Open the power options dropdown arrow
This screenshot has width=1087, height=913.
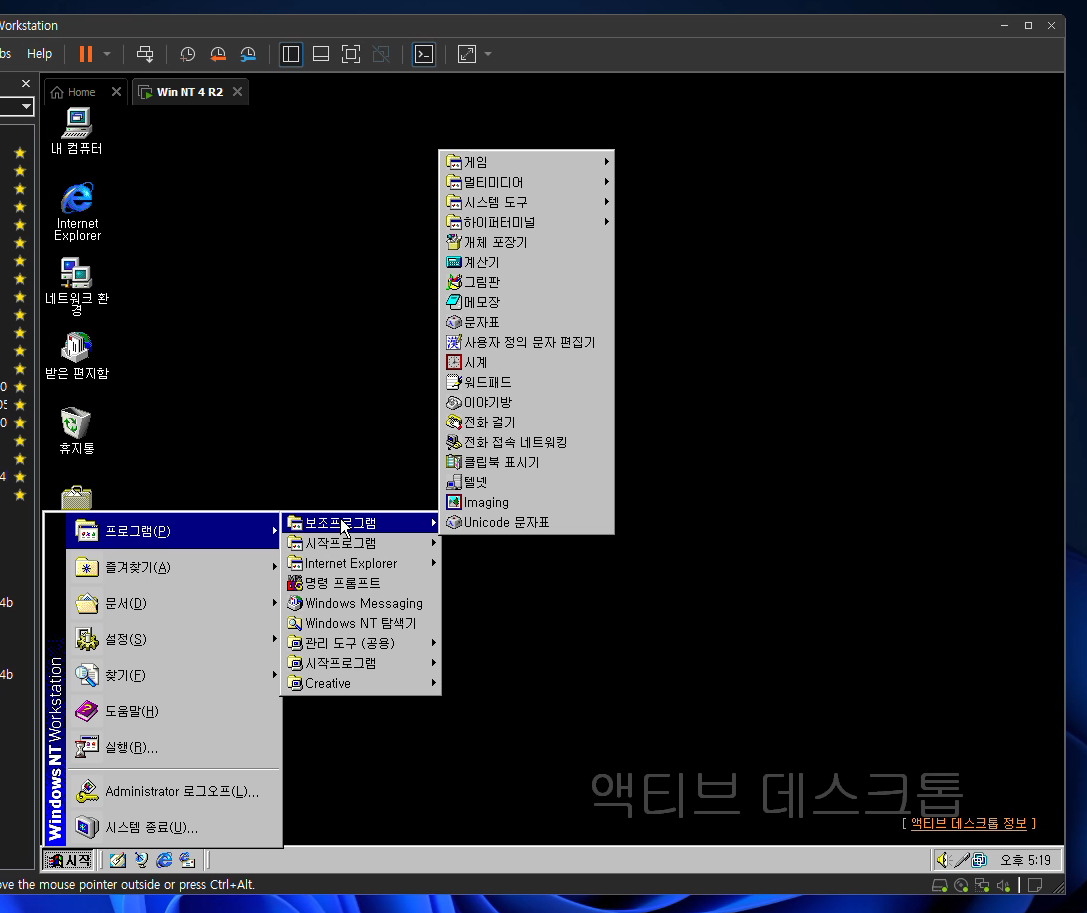coord(107,54)
